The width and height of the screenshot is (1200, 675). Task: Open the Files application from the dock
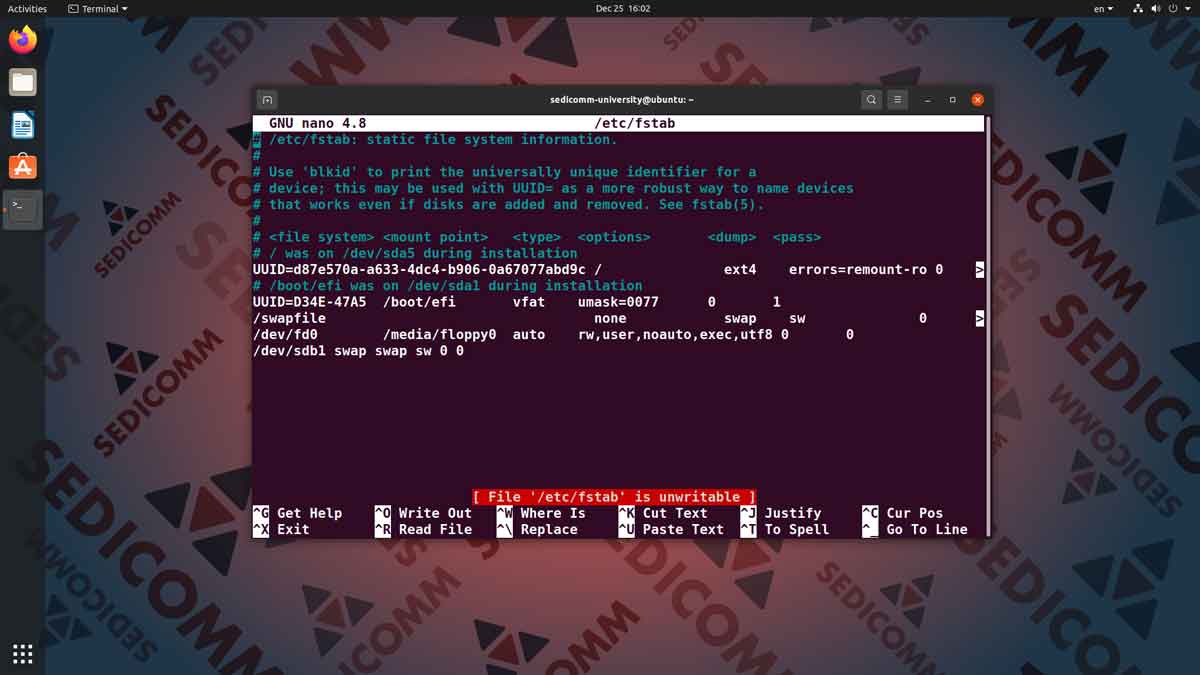pos(22,82)
